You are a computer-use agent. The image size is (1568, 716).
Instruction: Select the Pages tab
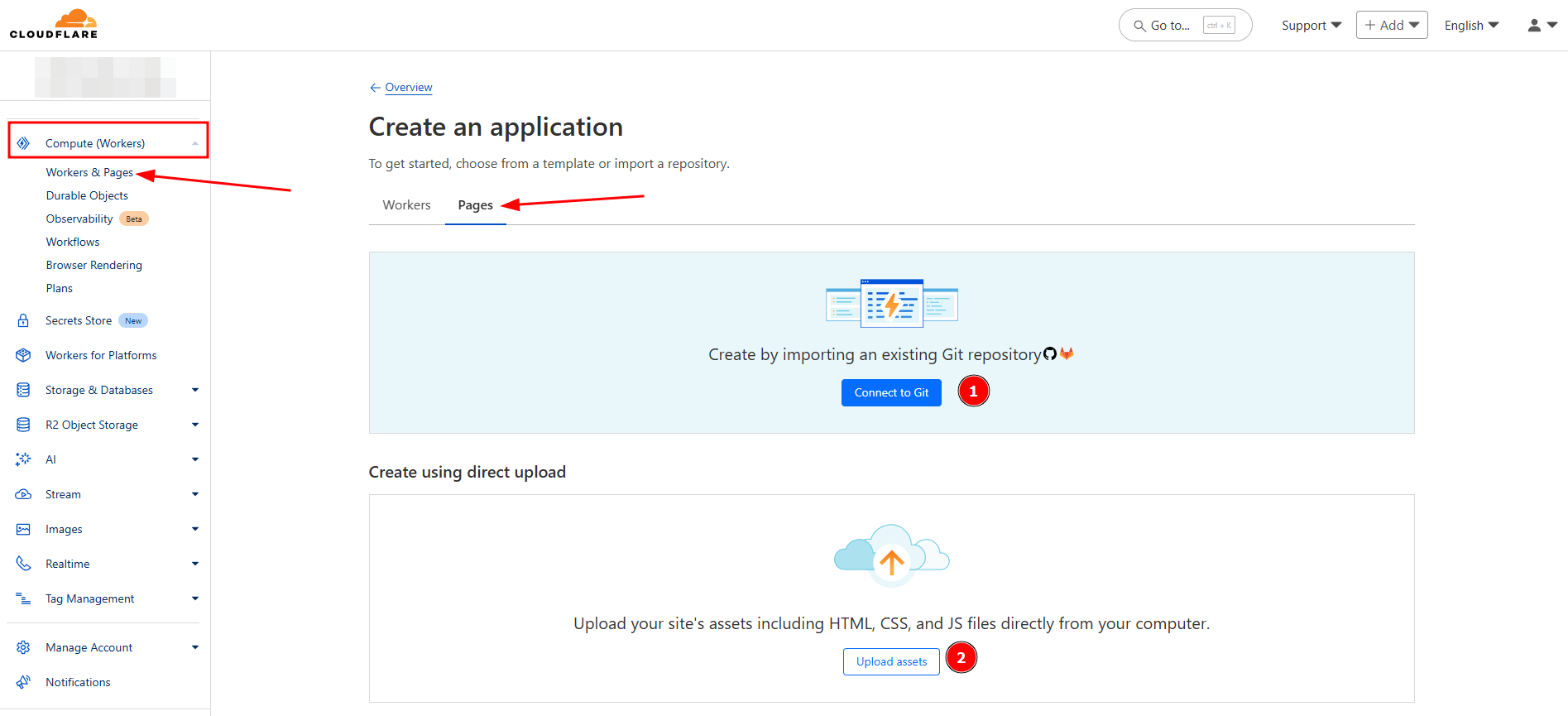tap(475, 205)
